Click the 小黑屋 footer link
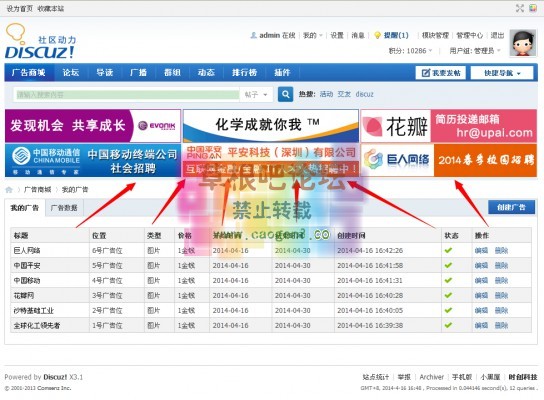This screenshot has width=544, height=400. pyautogui.click(x=490, y=377)
